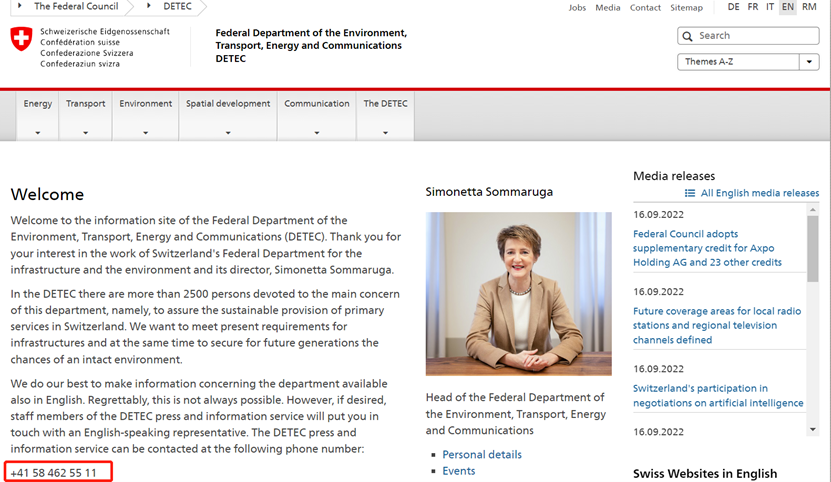Switch the language to RM
Viewport: 831px width, 482px height.
(809, 7)
